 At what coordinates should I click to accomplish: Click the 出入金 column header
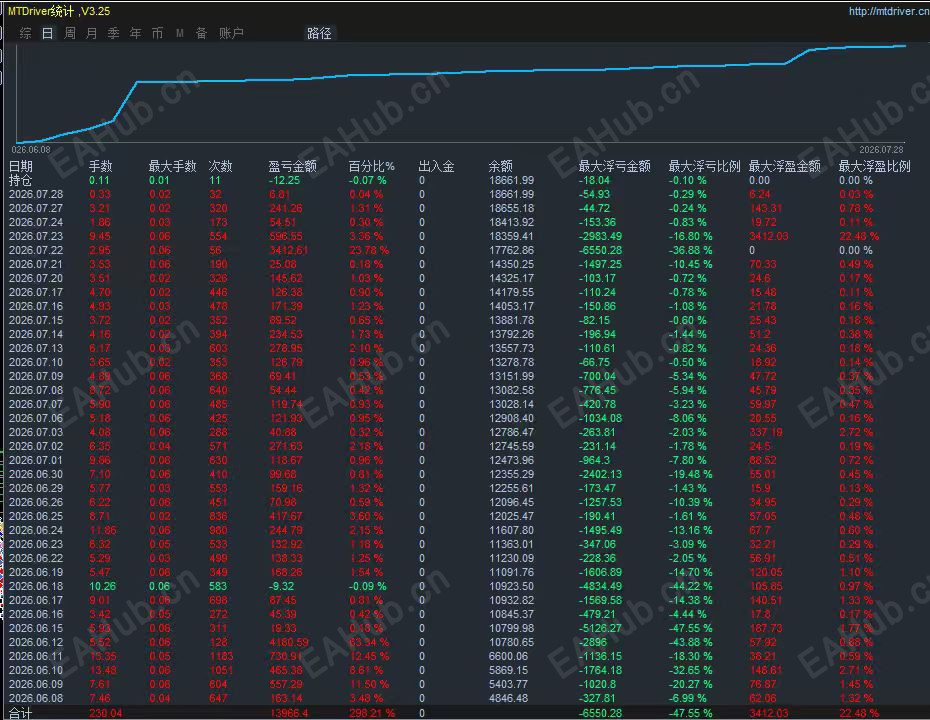[437, 166]
